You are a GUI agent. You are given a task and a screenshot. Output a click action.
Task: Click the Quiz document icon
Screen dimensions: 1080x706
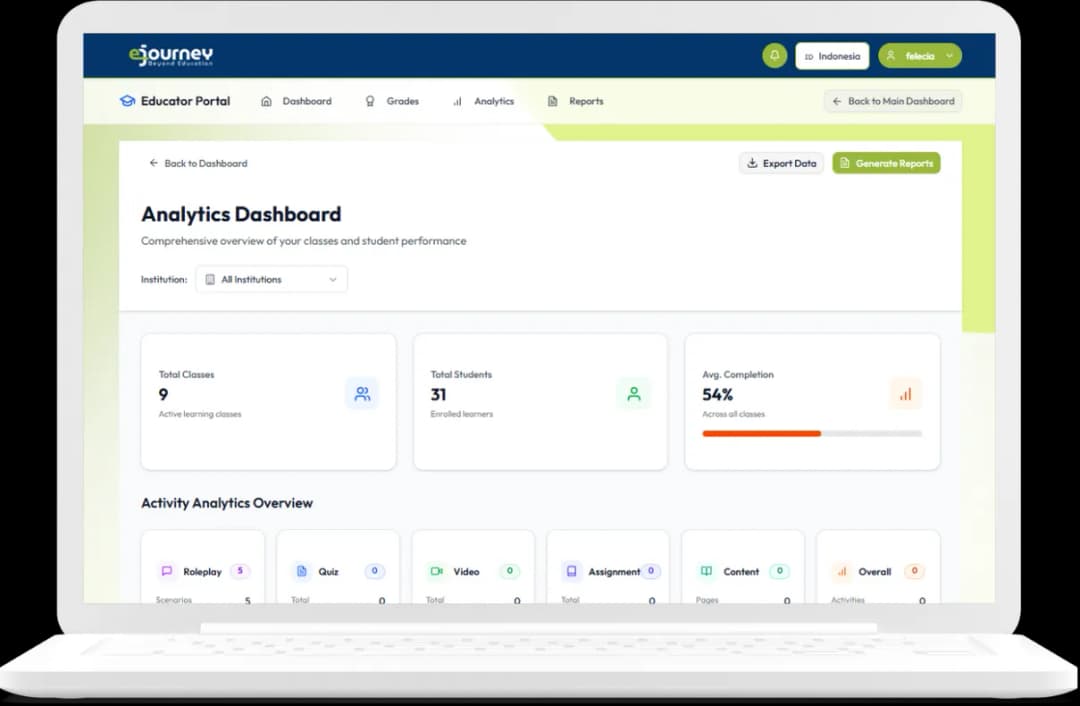(x=302, y=572)
